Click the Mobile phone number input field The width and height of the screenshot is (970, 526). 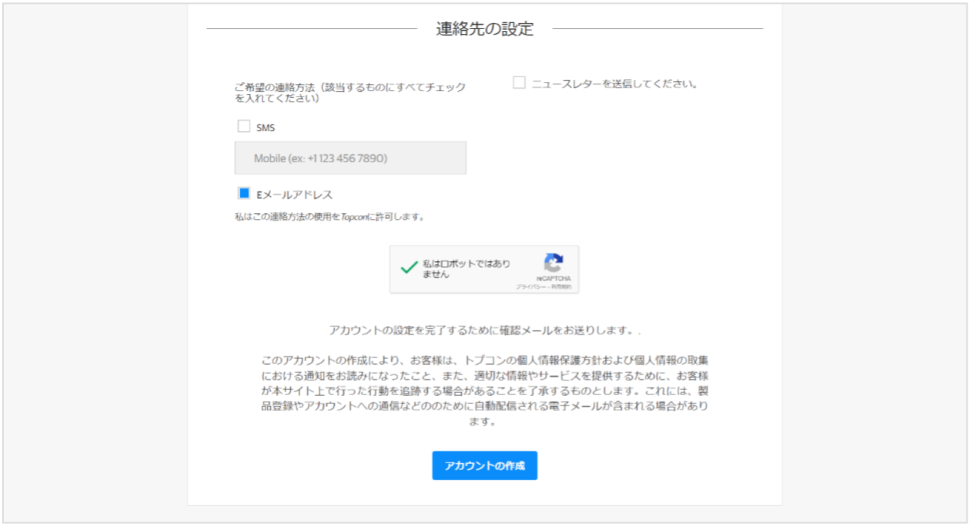click(x=350, y=158)
